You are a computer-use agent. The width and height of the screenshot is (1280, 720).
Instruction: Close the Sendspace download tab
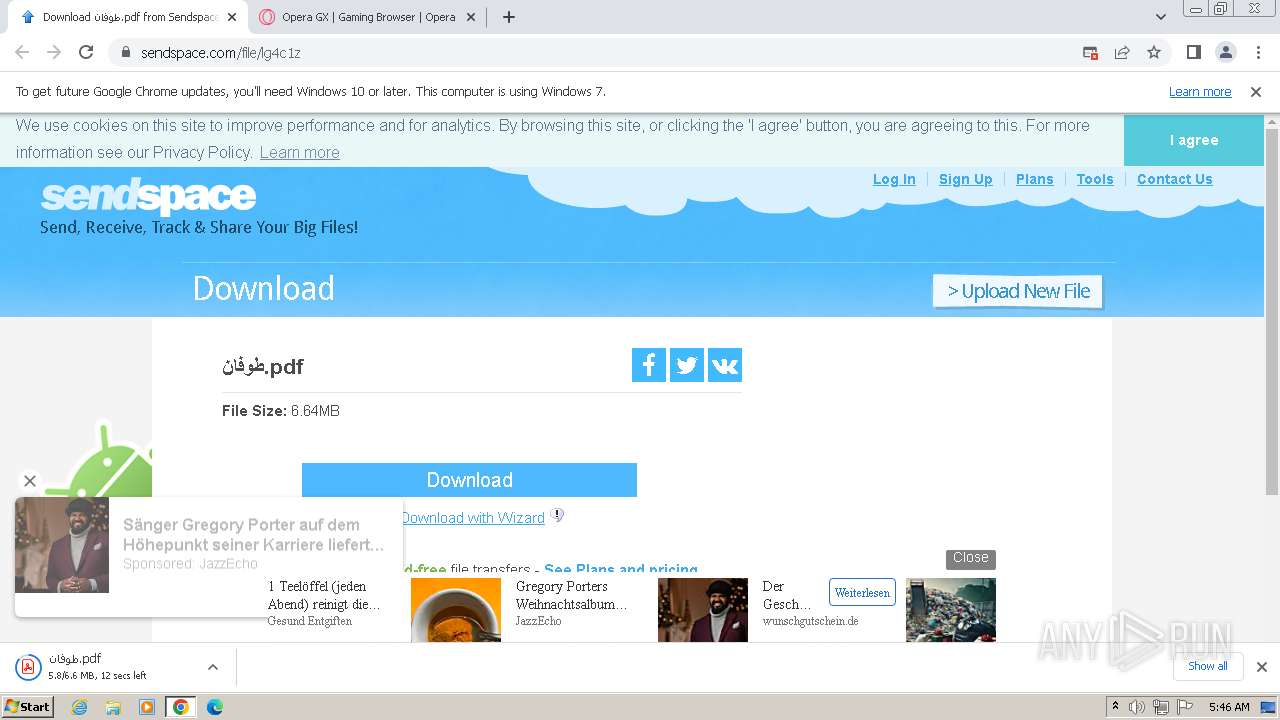[232, 17]
